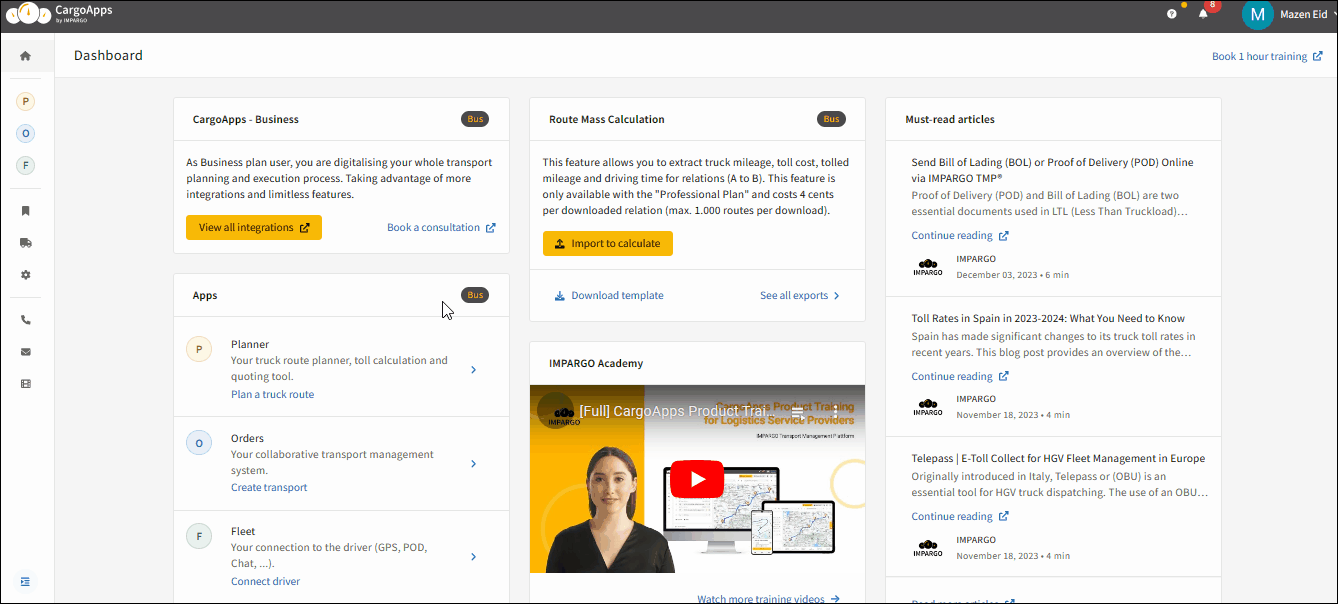Click the Bus badge on Route Mass Calculation
The height and width of the screenshot is (604, 1338).
(x=831, y=119)
